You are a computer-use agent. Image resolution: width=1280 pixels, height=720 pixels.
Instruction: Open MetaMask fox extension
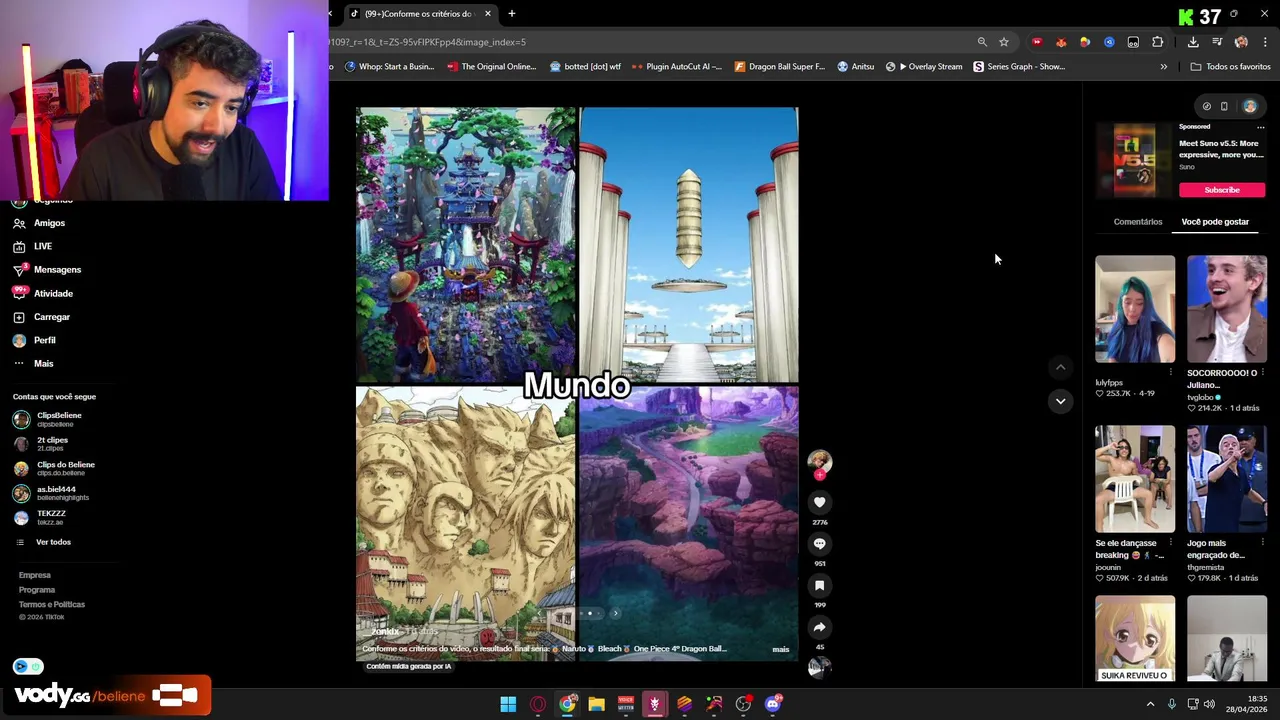coord(1061,42)
